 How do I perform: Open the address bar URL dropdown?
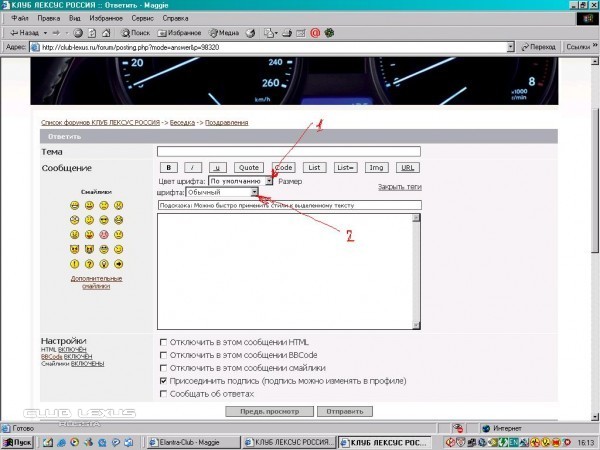509,46
